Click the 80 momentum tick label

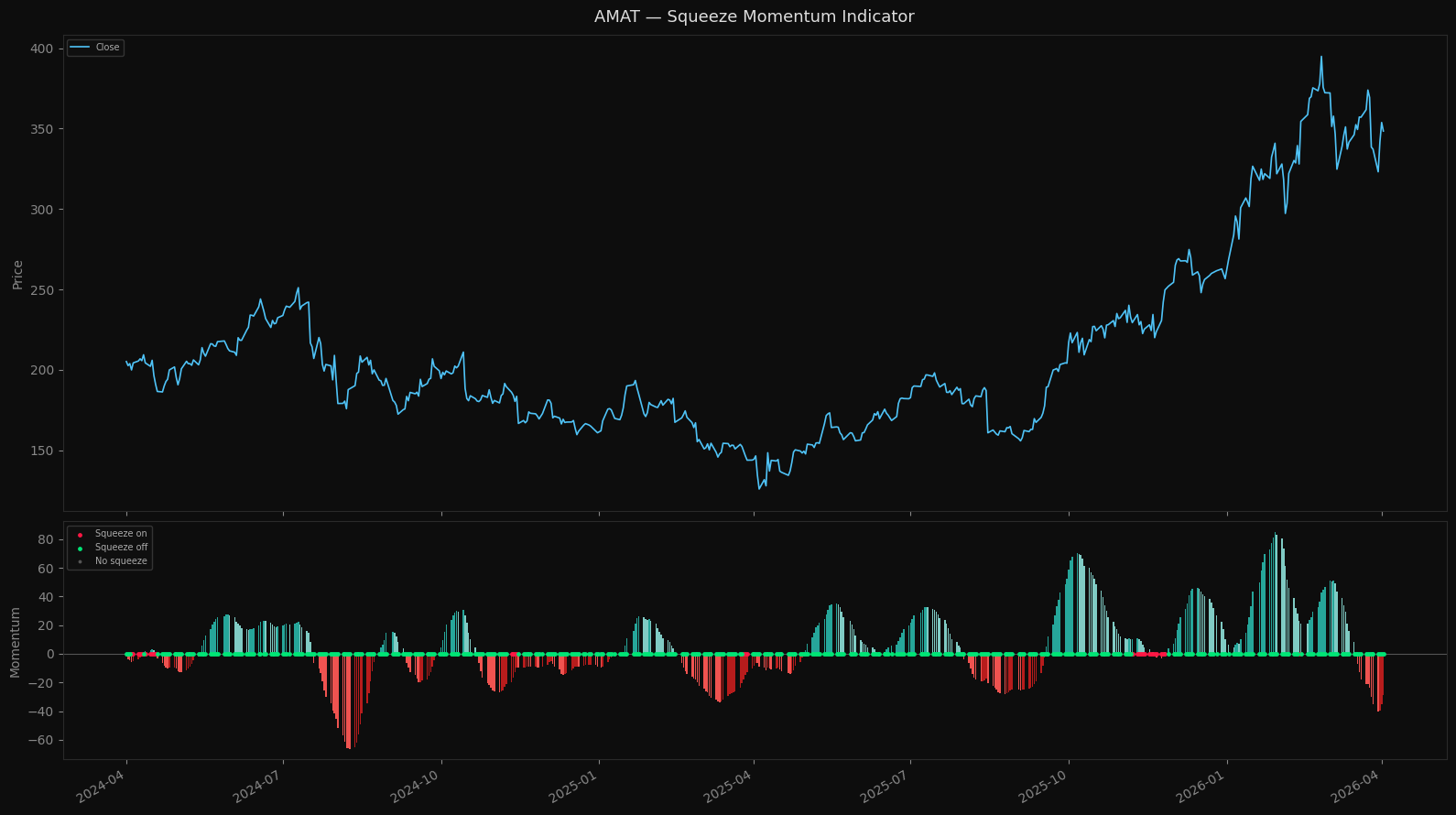(x=46, y=540)
